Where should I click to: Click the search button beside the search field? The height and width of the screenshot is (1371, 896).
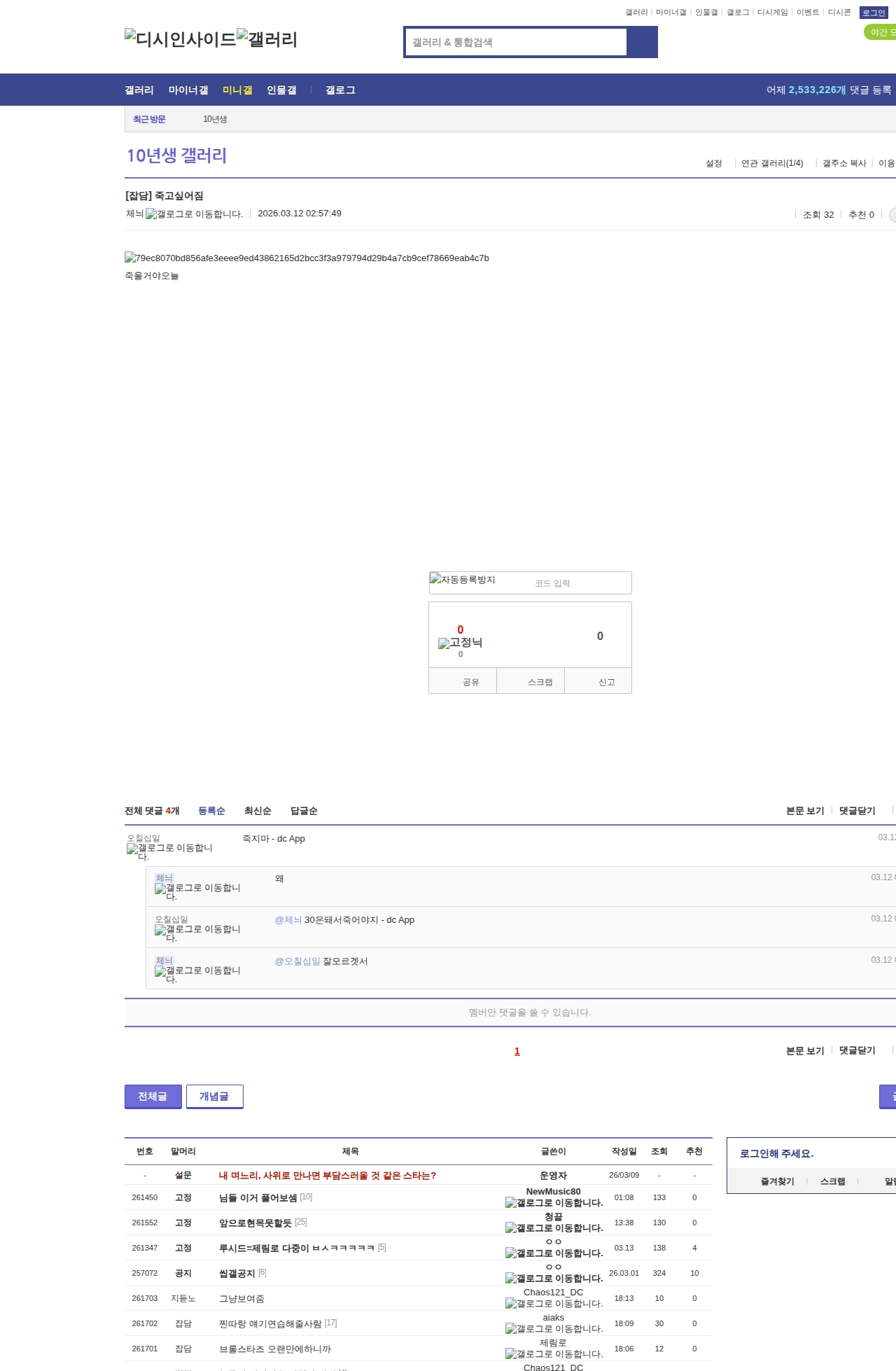click(x=642, y=42)
